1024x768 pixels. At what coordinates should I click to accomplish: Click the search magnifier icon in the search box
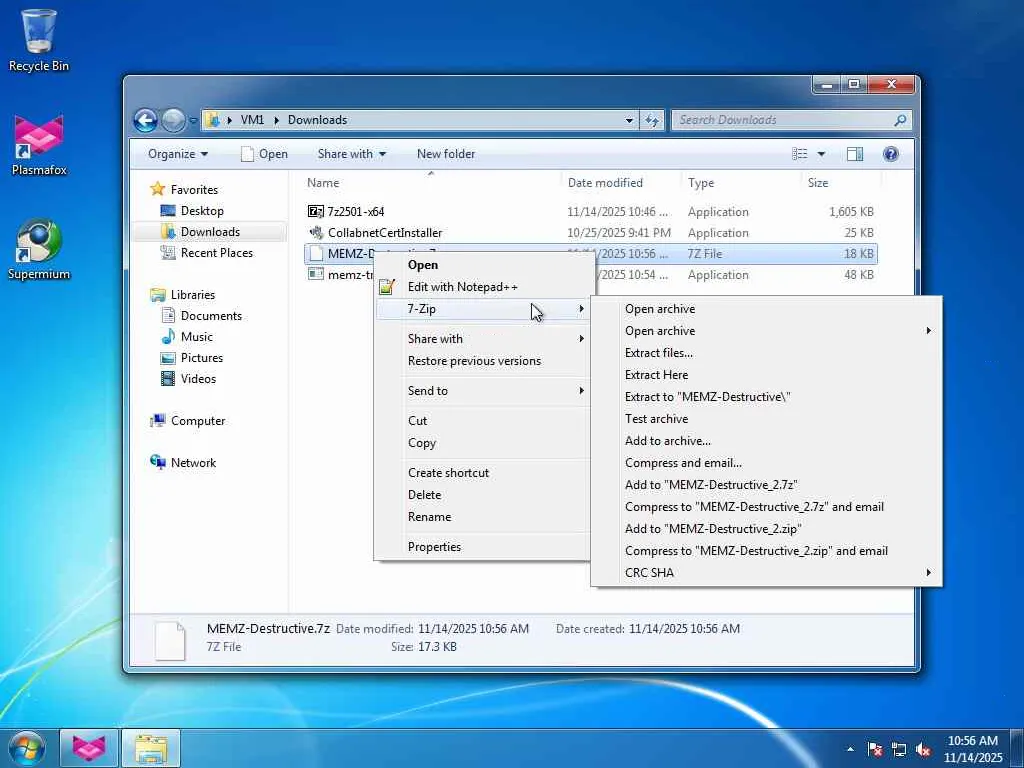pos(900,120)
